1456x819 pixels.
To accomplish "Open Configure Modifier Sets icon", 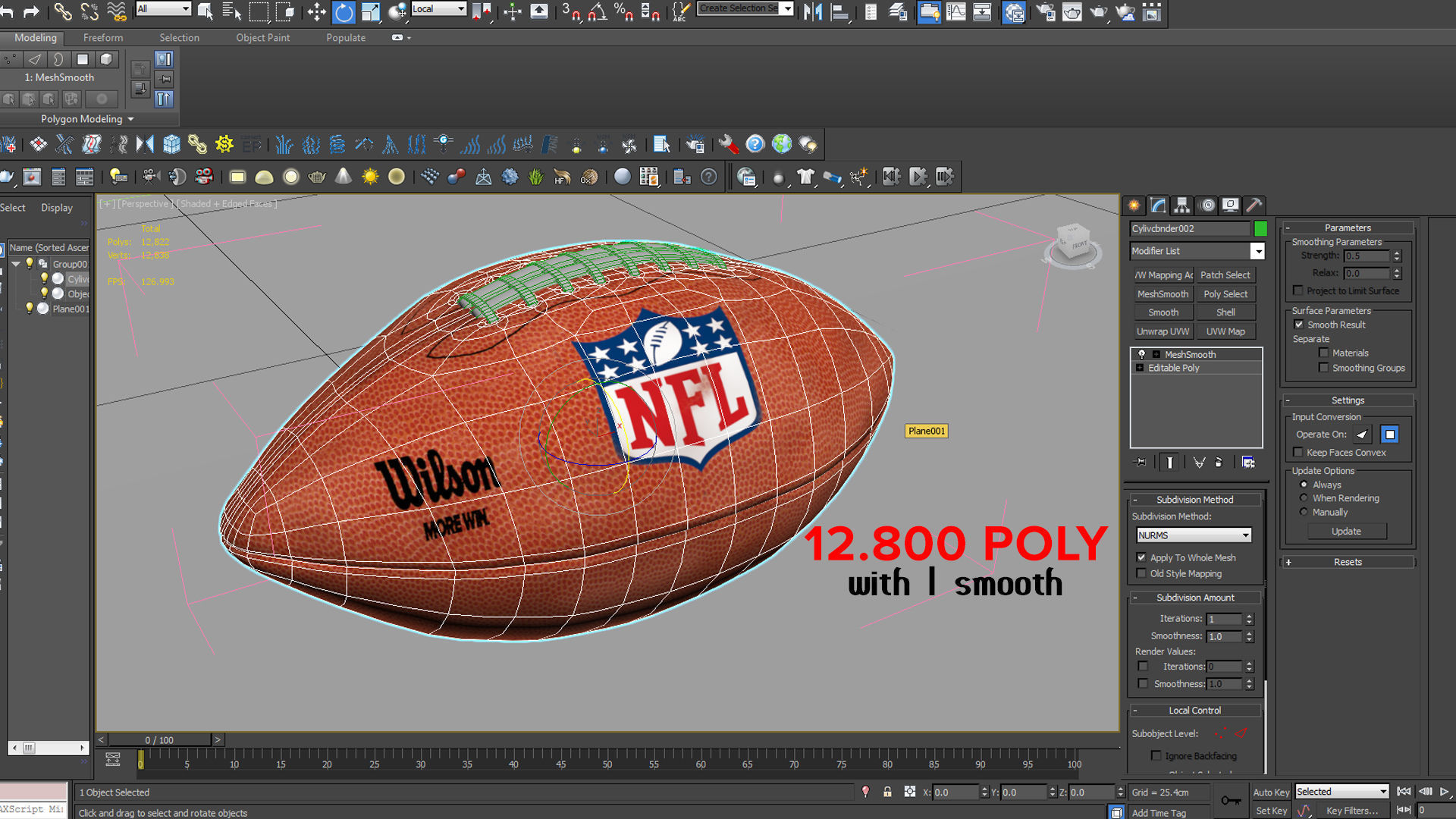I will coord(1248,462).
